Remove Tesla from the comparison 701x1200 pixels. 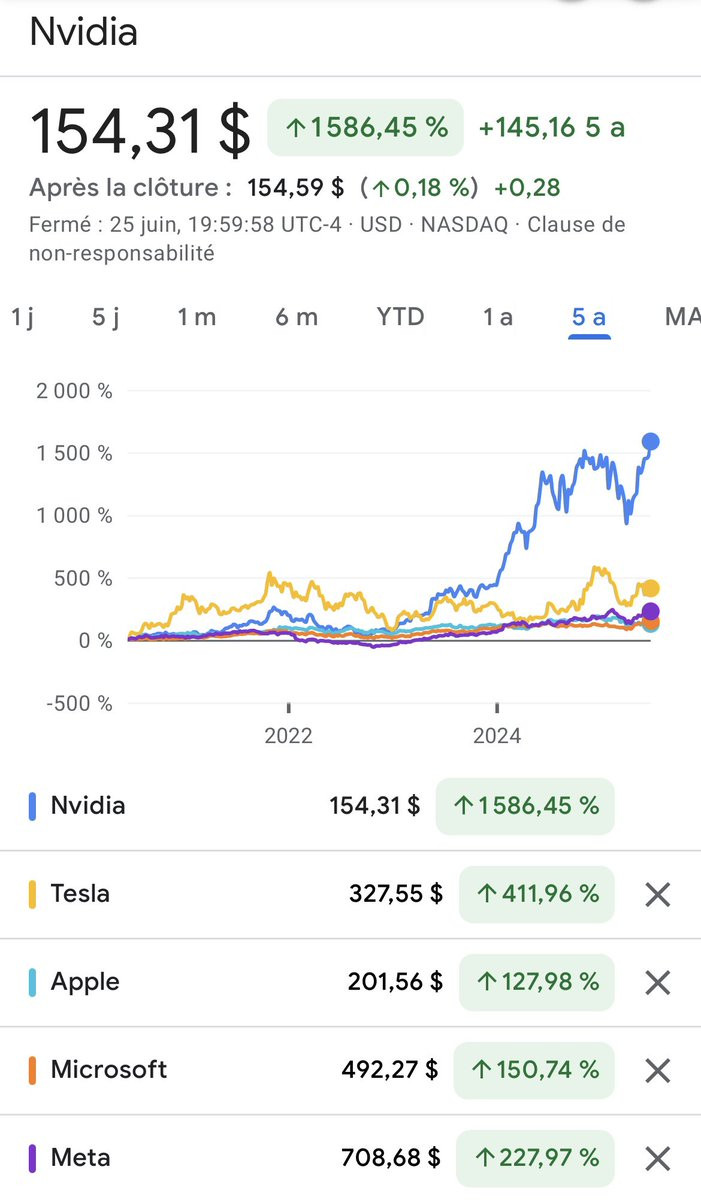[657, 894]
